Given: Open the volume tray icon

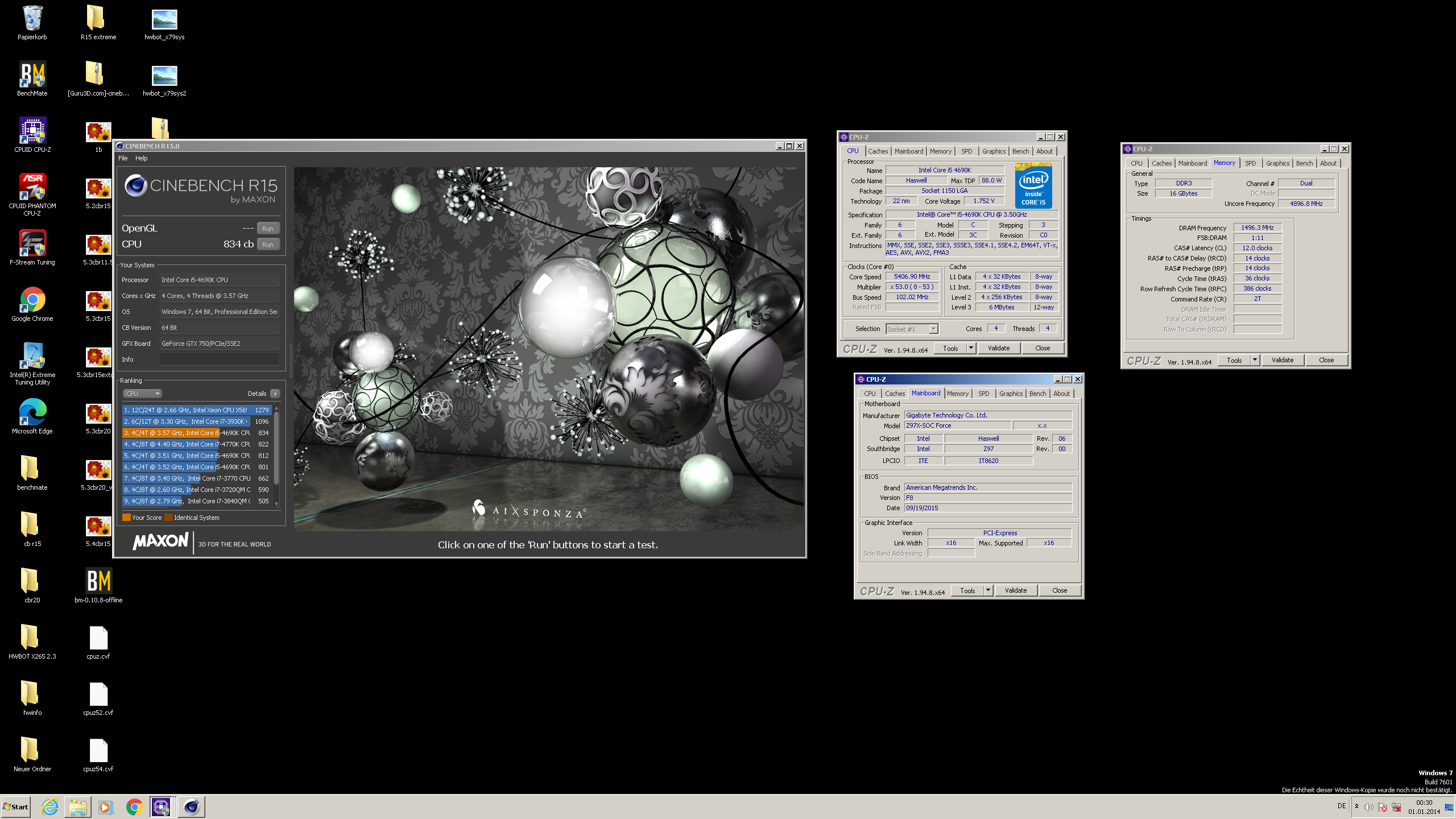Looking at the screenshot, I should (1368, 807).
